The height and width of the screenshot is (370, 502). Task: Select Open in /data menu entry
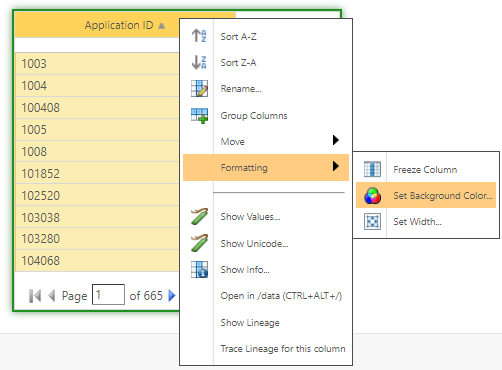[x=281, y=296]
